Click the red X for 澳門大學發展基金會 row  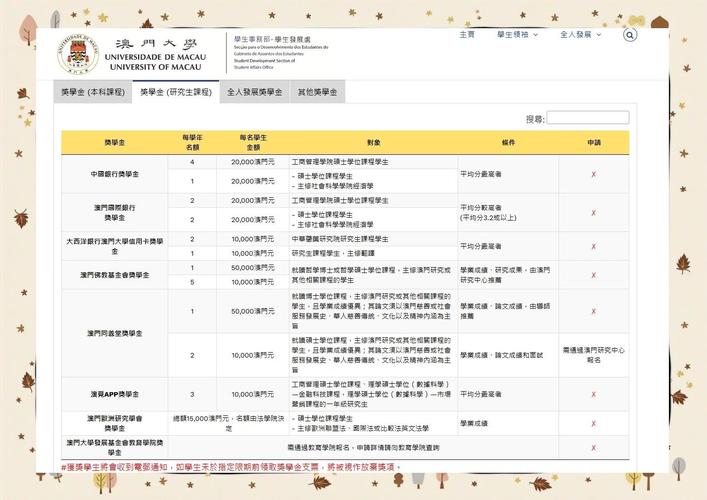click(x=594, y=448)
